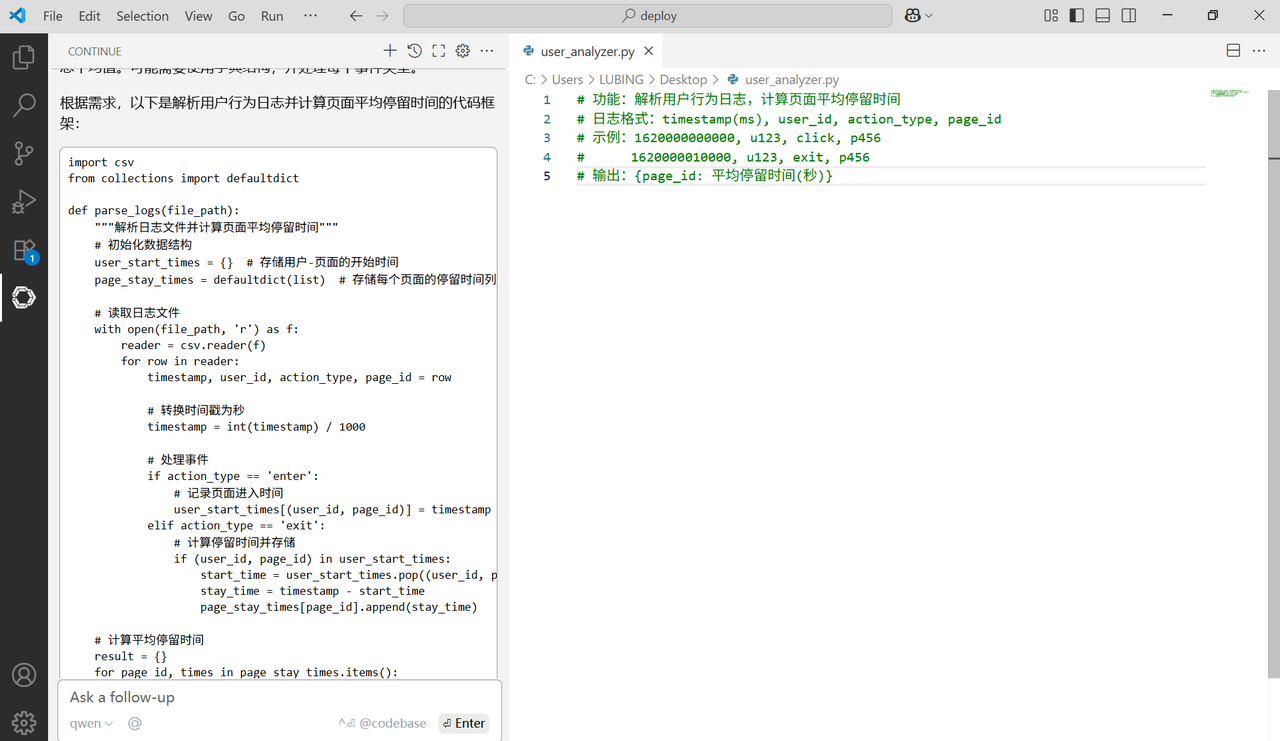This screenshot has height=741, width=1280.
Task: Open the Run menu
Action: (272, 16)
